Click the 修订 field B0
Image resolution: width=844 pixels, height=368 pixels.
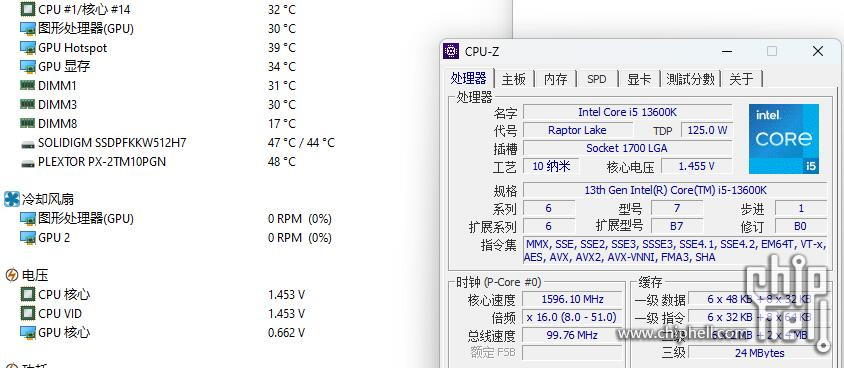(x=800, y=226)
